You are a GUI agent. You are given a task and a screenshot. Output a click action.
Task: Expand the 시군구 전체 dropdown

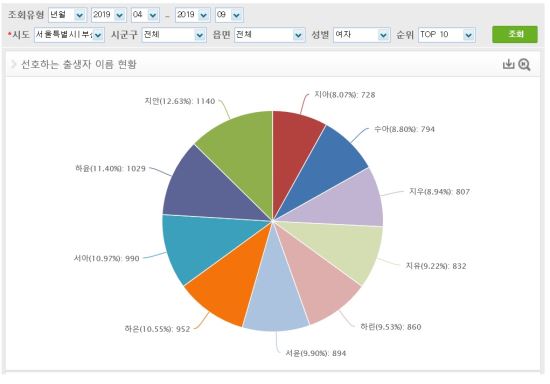pos(174,35)
